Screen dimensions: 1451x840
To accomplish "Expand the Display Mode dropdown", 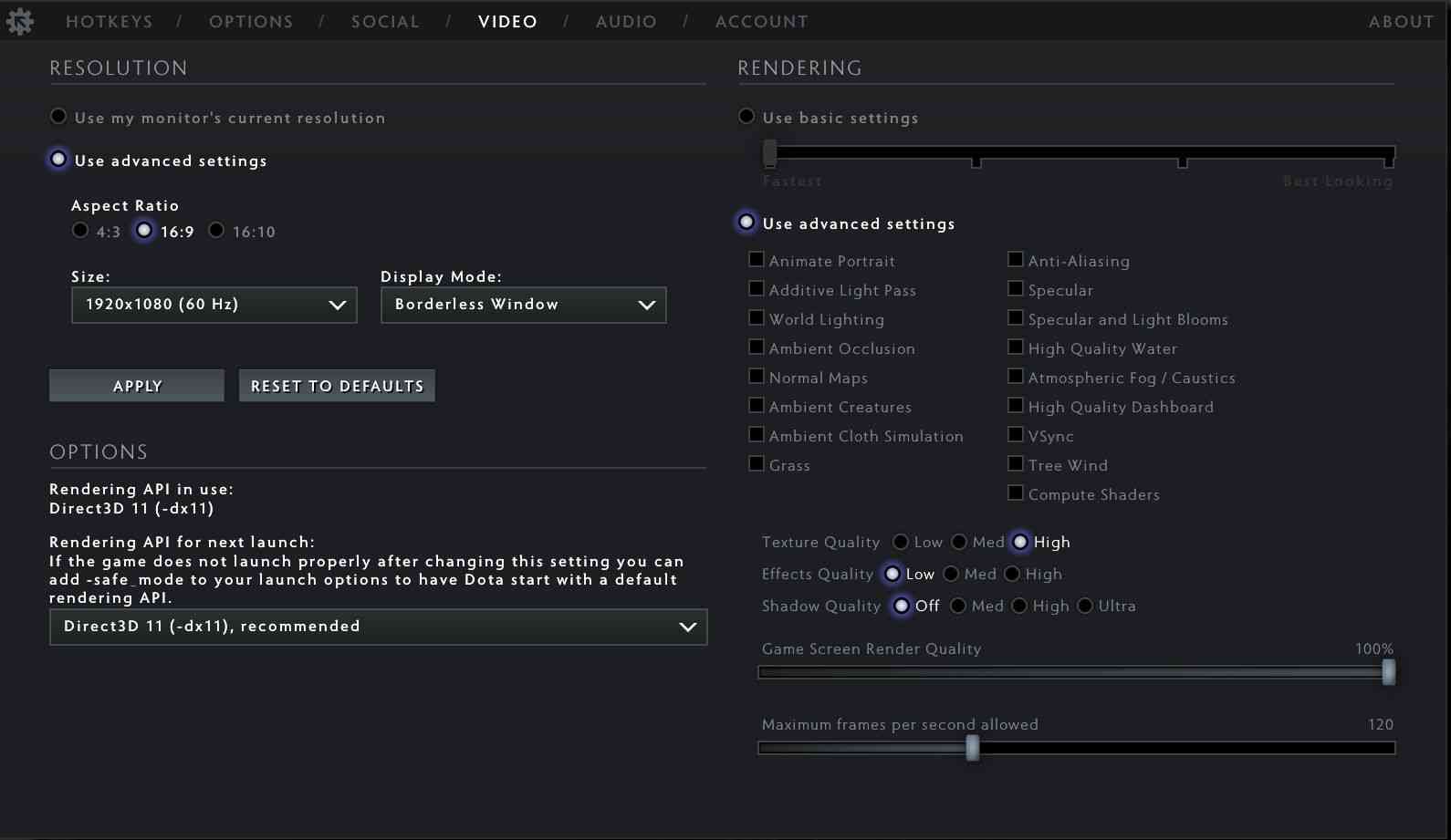I will 523,305.
